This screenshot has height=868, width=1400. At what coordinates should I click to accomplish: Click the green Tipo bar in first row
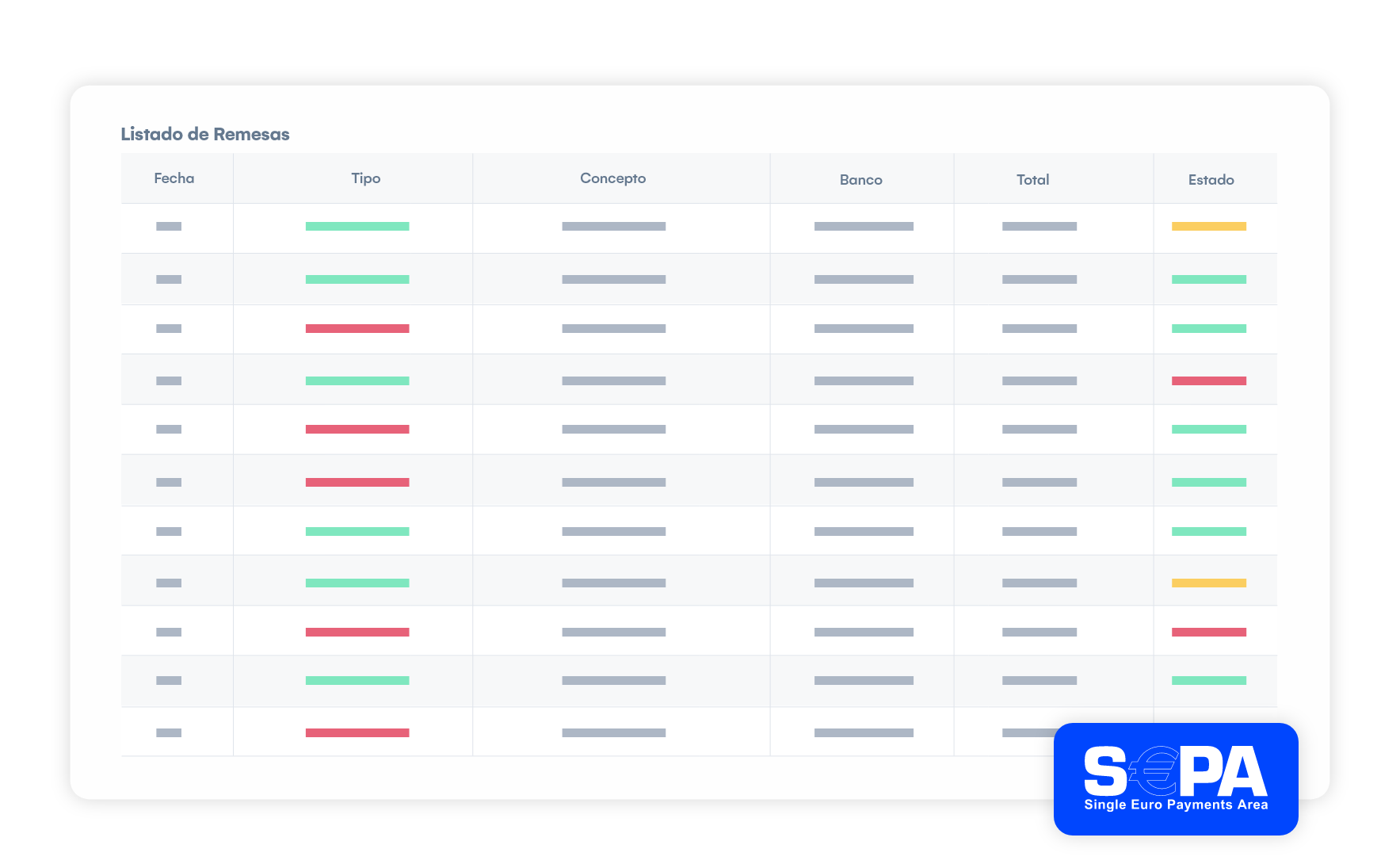pyautogui.click(x=357, y=227)
